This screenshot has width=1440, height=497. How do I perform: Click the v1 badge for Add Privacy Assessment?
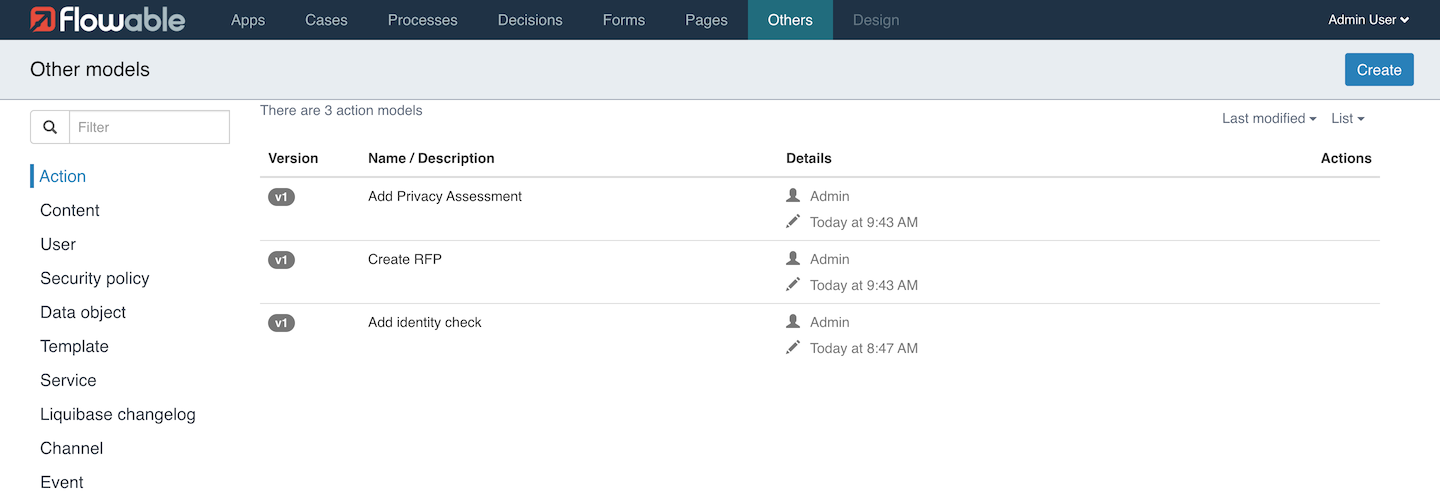[x=281, y=197]
